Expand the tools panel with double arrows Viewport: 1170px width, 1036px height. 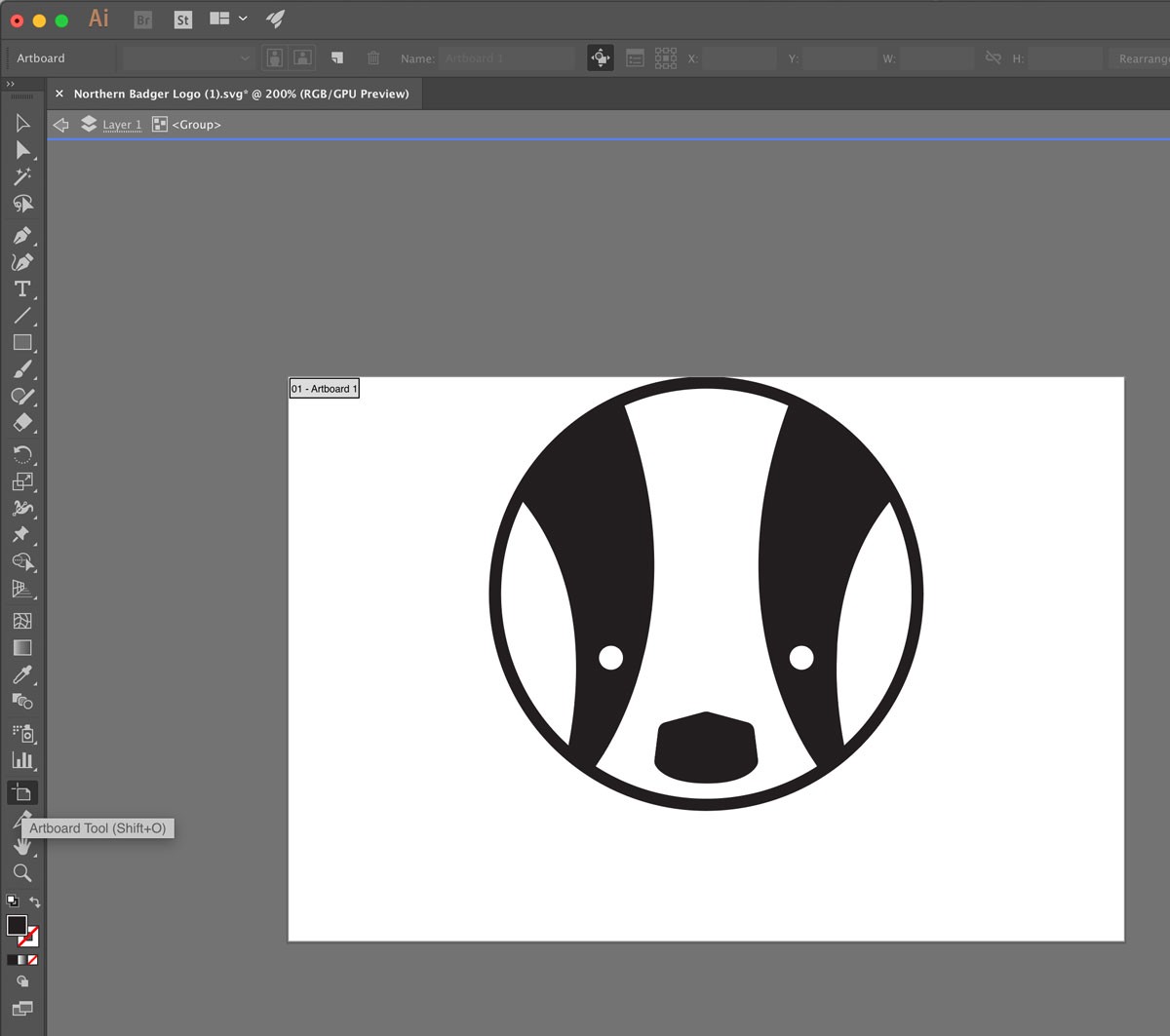(x=11, y=84)
